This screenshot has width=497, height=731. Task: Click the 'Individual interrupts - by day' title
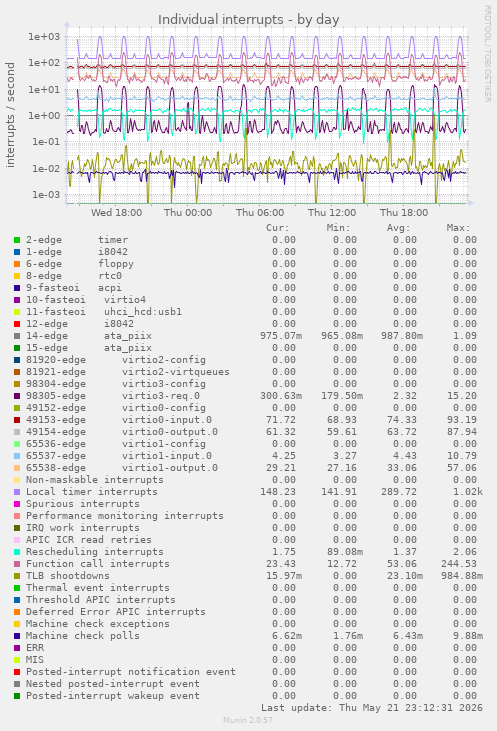[248, 20]
